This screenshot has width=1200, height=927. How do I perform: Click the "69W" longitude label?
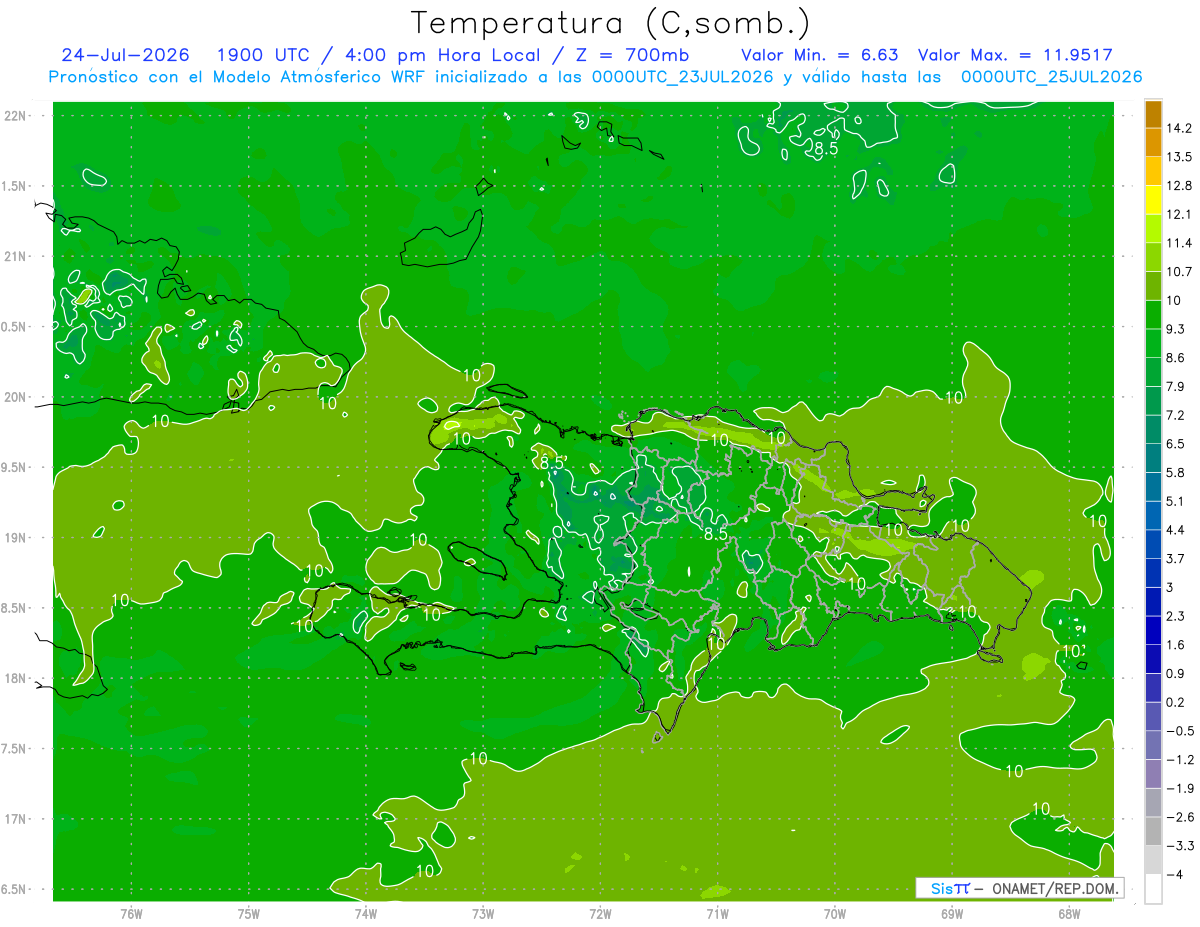951,912
